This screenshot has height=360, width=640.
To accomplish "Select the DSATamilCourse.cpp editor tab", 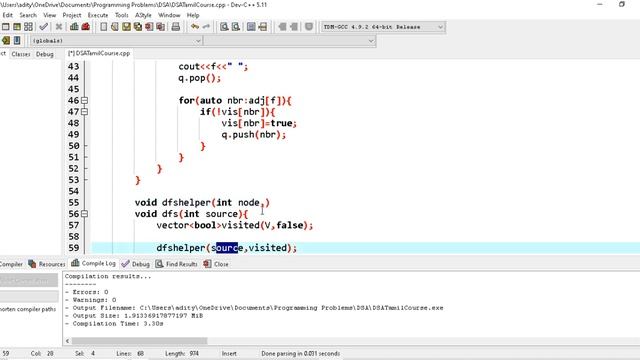I will click(x=99, y=53).
